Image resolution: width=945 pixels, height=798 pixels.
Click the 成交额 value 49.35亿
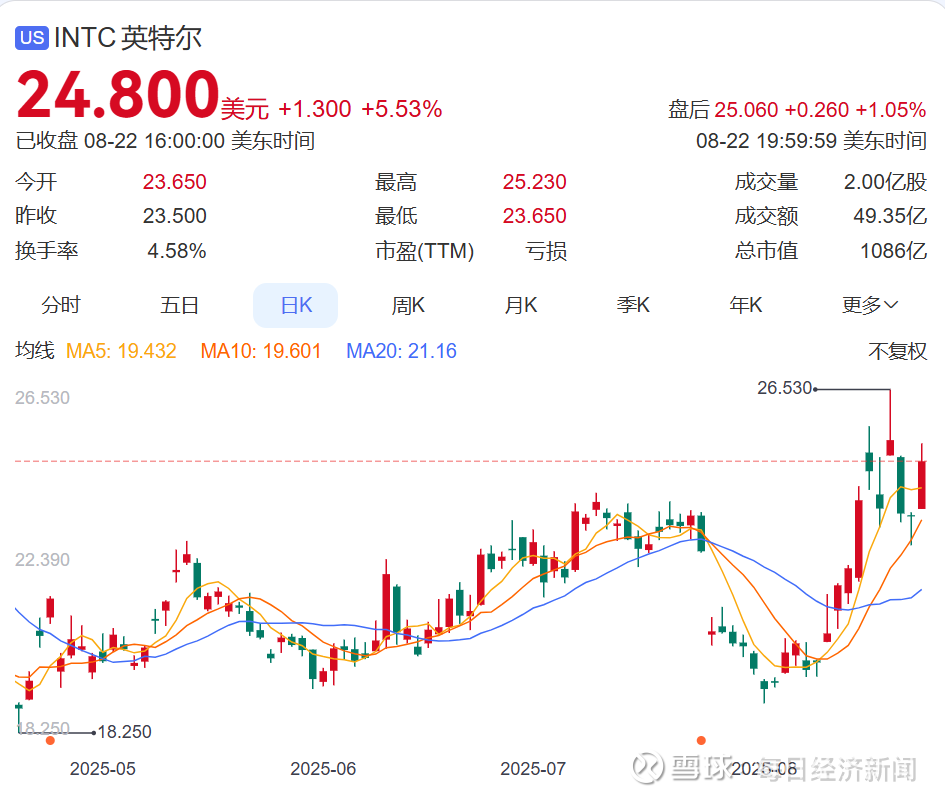click(890, 216)
